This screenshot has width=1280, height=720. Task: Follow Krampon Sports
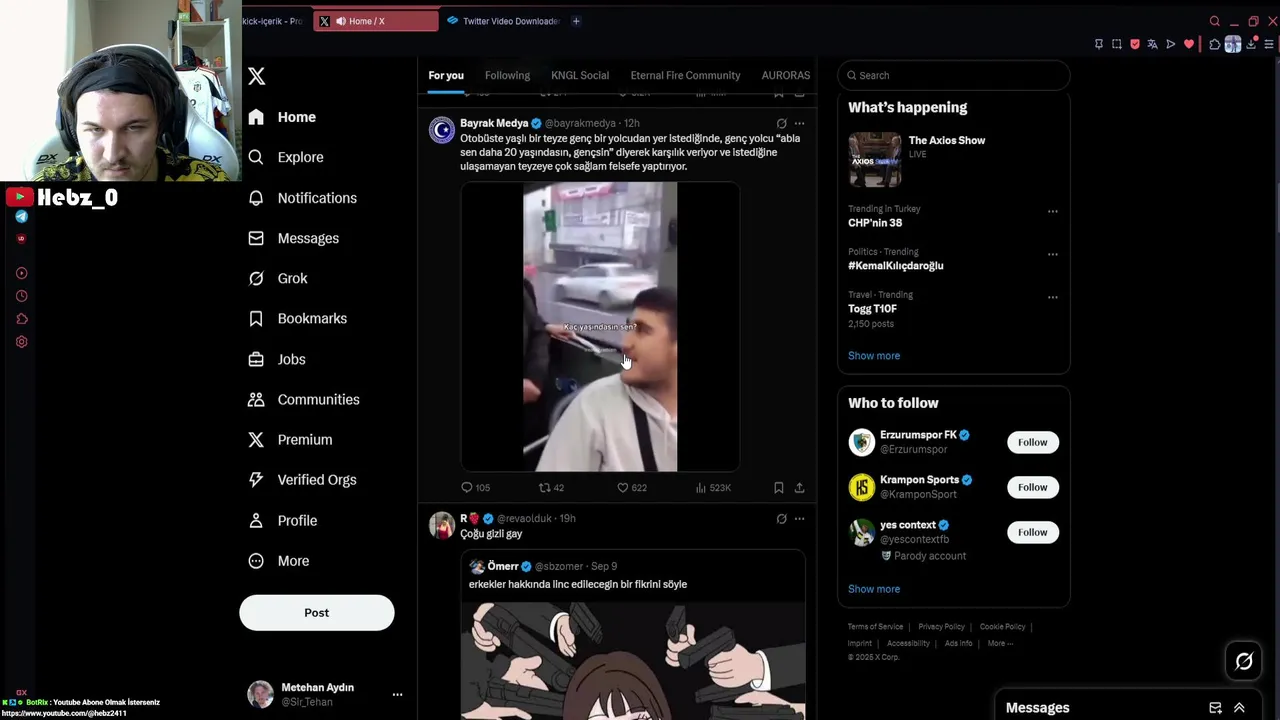pyautogui.click(x=1032, y=487)
